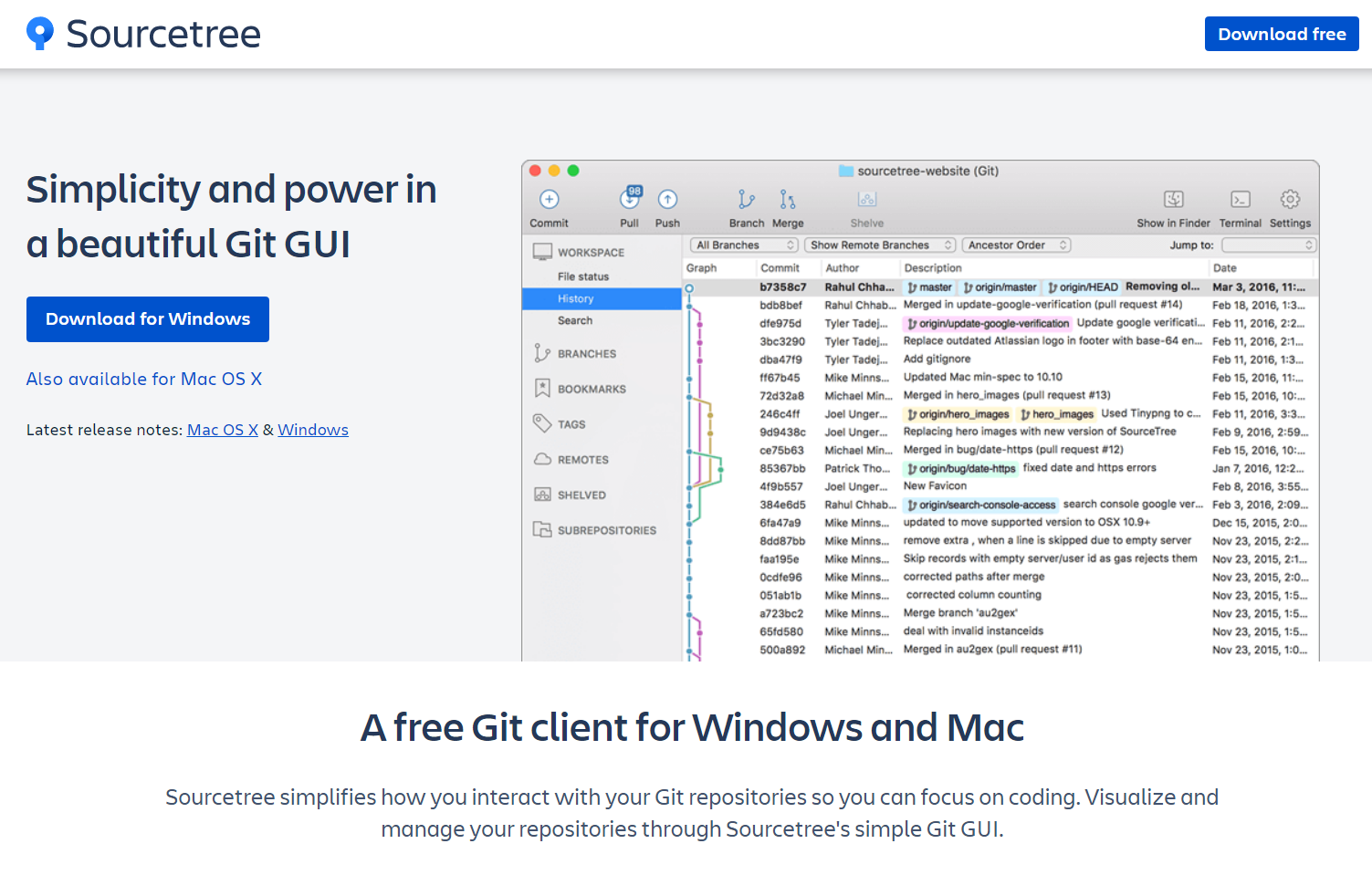The image size is (1372, 875).
Task: Click 'Updated Mac min-spec to 10.10' description
Action: (983, 377)
